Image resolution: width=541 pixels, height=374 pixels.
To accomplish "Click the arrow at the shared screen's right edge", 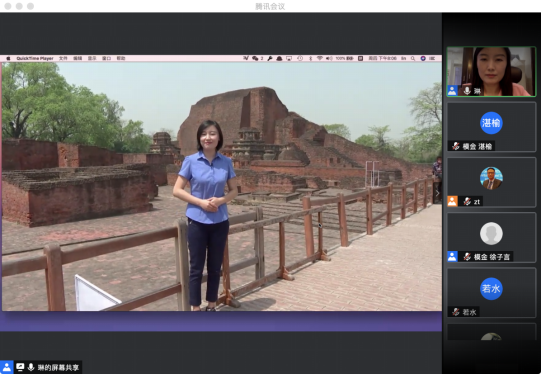I will (x=437, y=193).
